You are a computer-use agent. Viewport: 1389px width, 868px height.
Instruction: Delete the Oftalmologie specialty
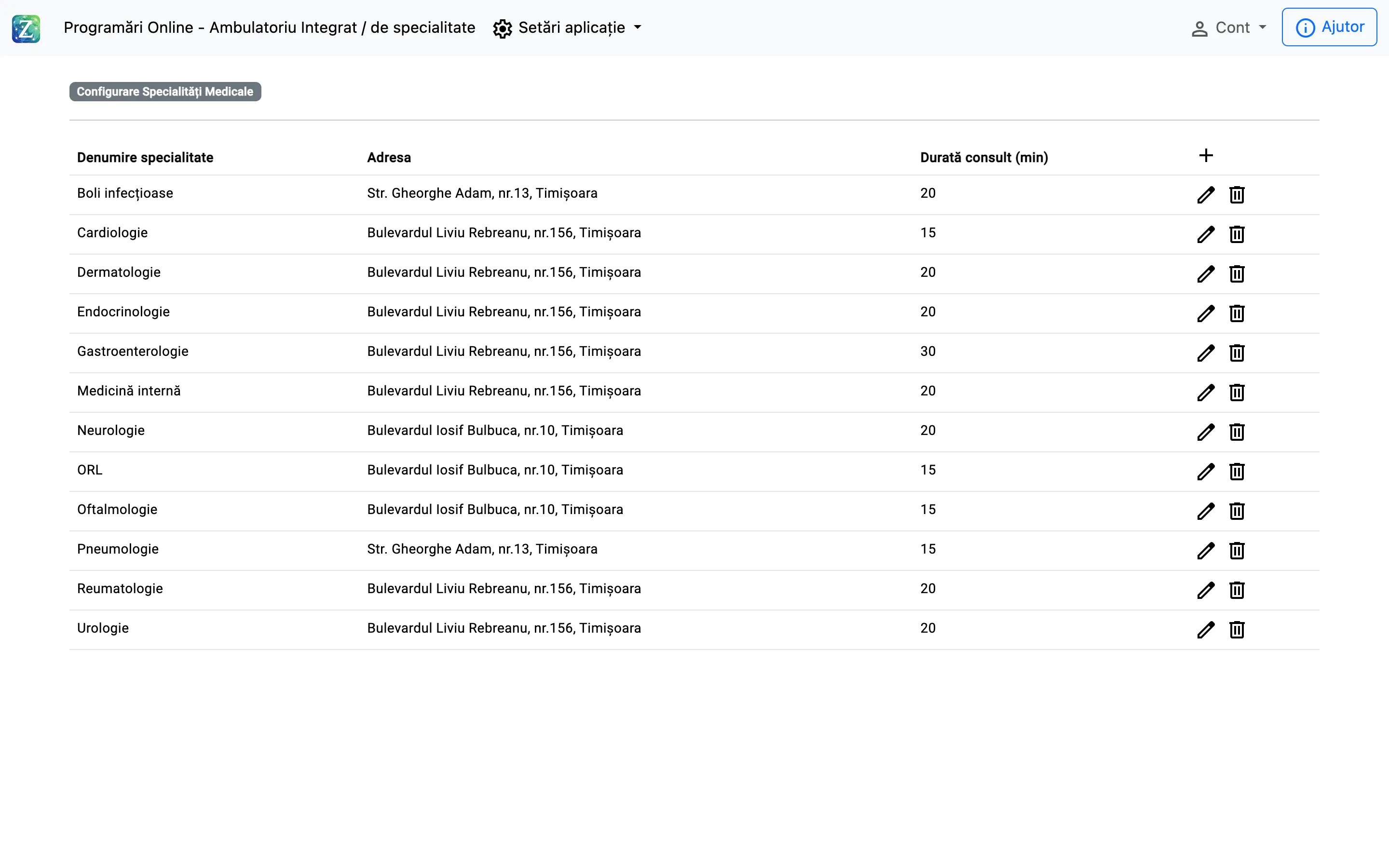pos(1237,511)
